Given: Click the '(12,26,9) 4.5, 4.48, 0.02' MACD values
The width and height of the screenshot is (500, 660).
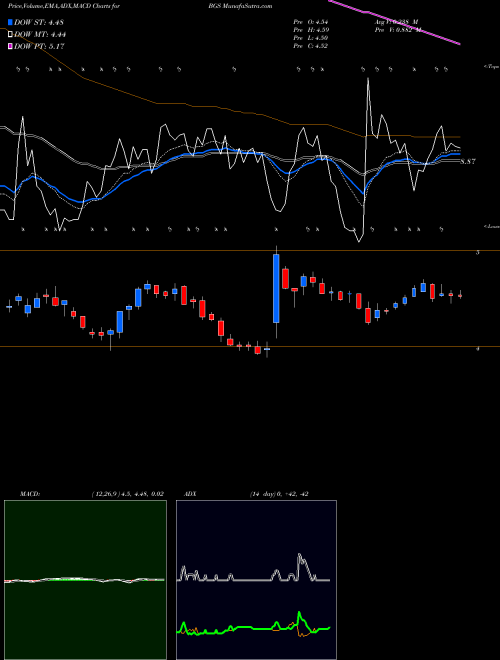Looking at the screenshot, I should click(127, 494).
